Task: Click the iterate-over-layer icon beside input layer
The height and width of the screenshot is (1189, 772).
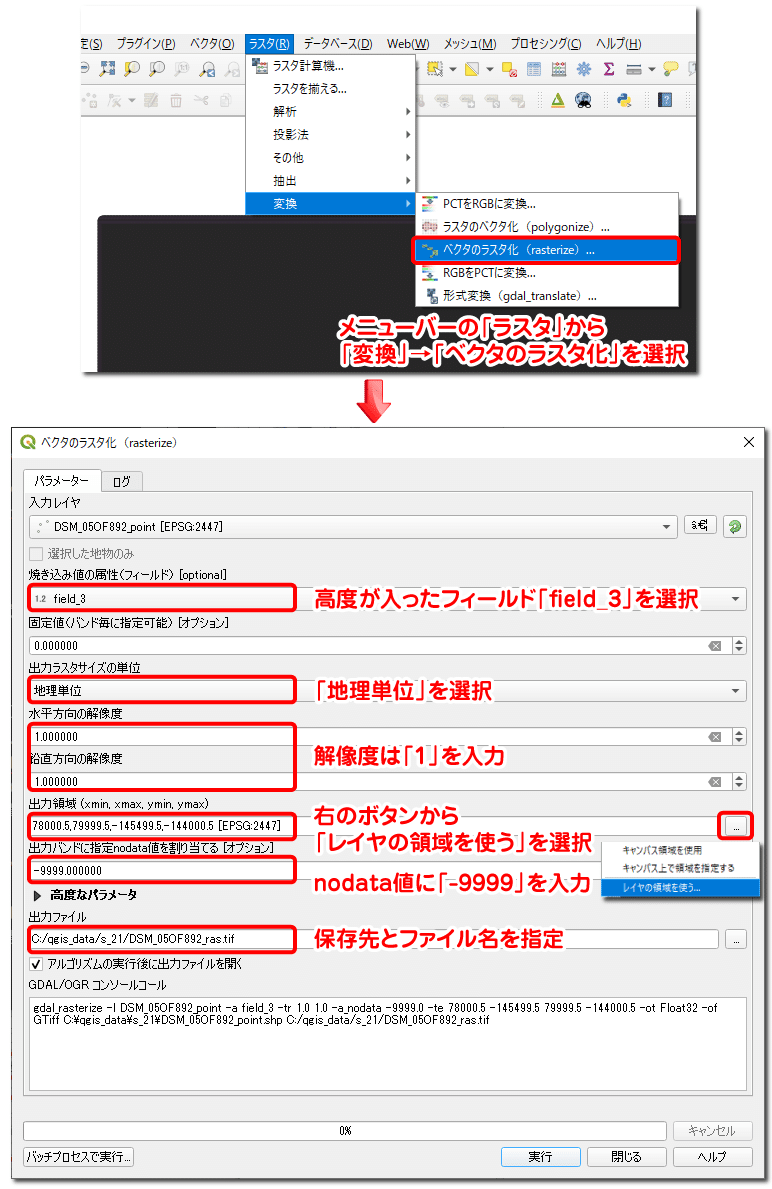Action: click(x=700, y=525)
